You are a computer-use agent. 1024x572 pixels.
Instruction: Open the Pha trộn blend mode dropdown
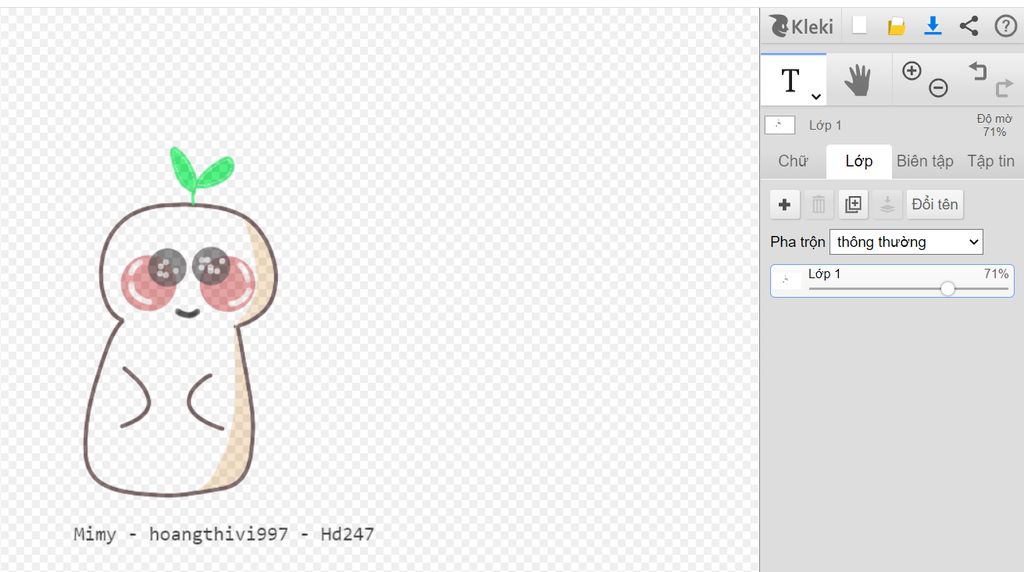tap(906, 242)
